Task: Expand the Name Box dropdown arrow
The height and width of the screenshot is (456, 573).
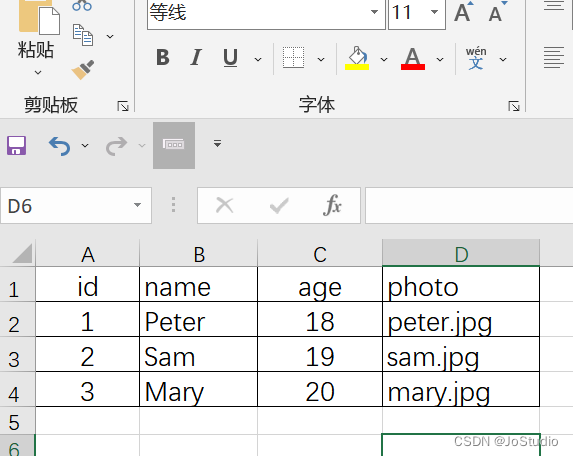Action: click(137, 205)
